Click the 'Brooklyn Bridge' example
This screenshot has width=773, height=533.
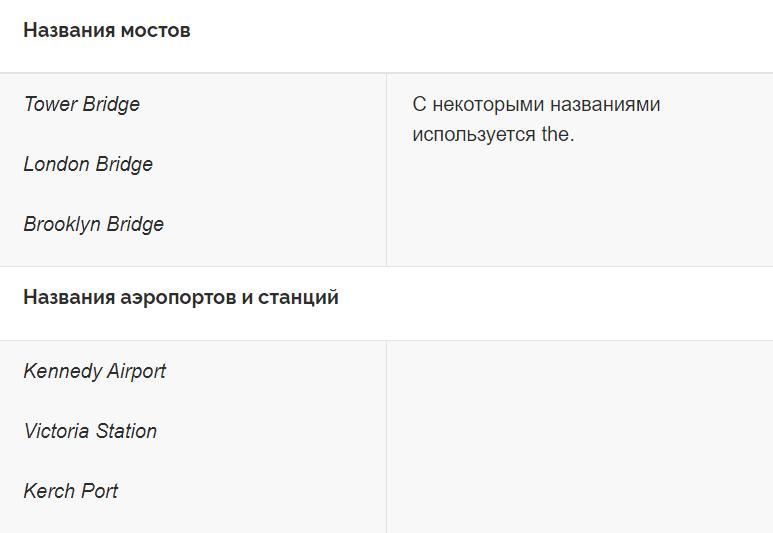point(94,224)
